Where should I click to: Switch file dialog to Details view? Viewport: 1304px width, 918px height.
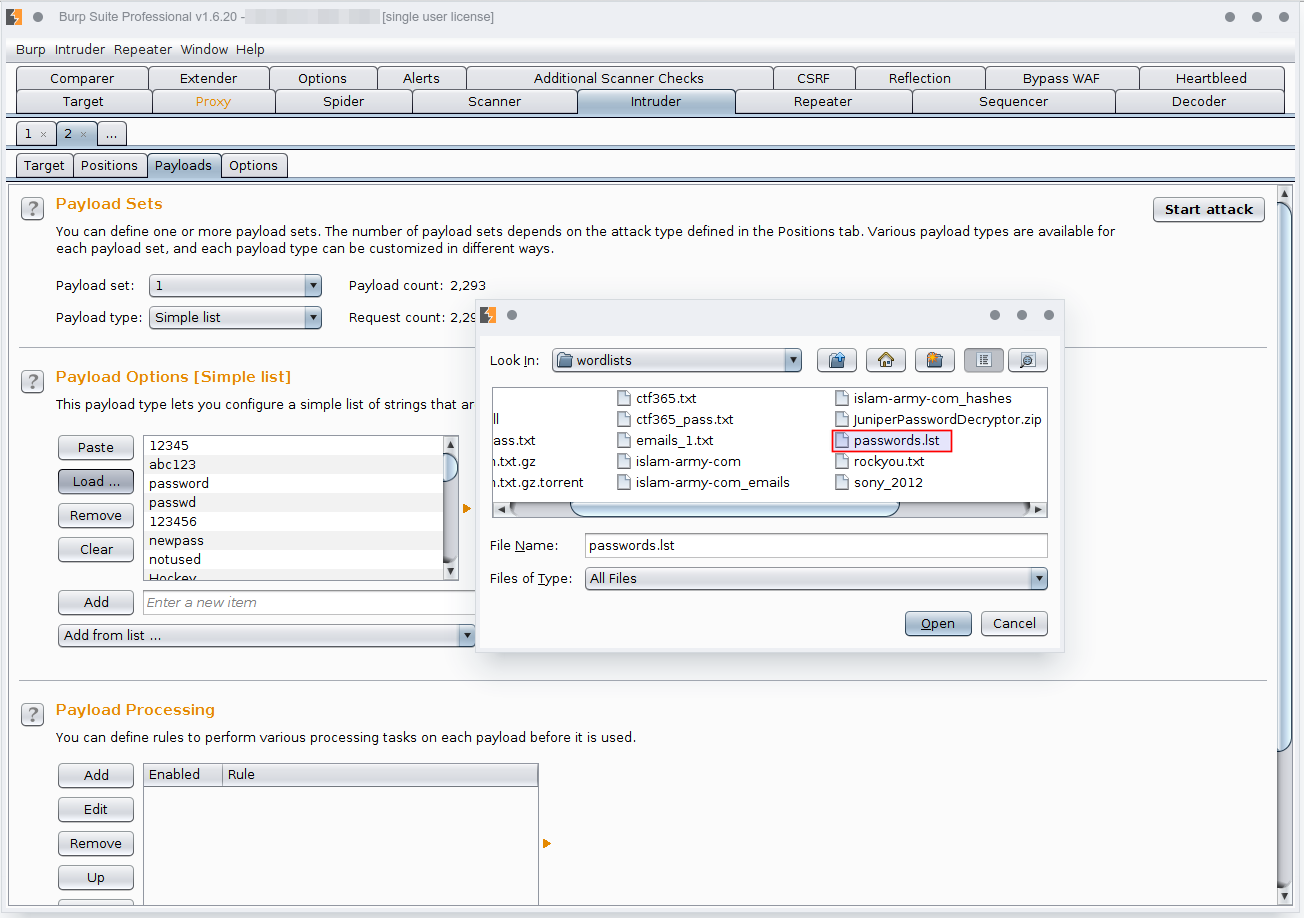tap(1027, 360)
